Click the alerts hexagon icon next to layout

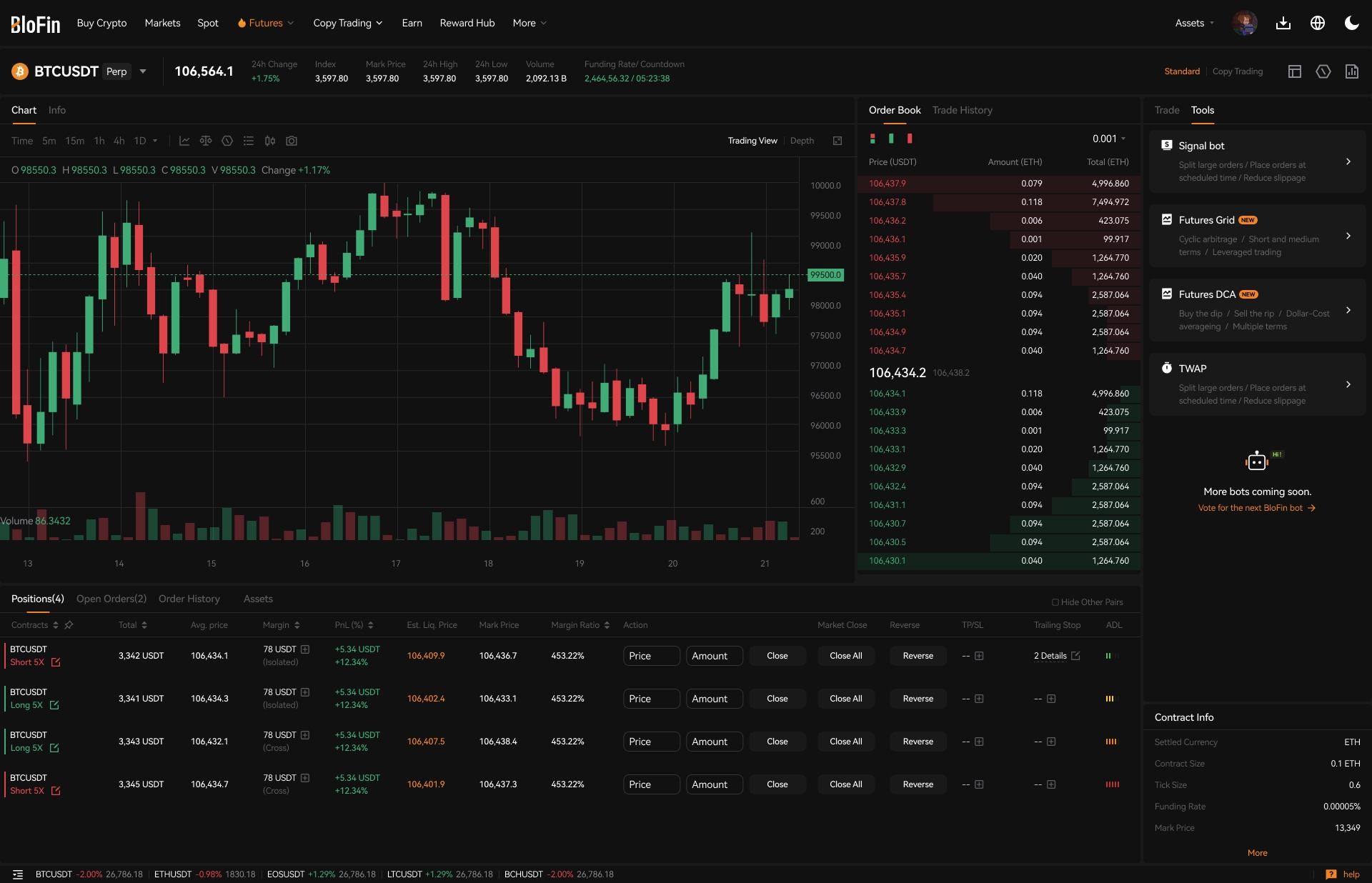(x=1323, y=71)
